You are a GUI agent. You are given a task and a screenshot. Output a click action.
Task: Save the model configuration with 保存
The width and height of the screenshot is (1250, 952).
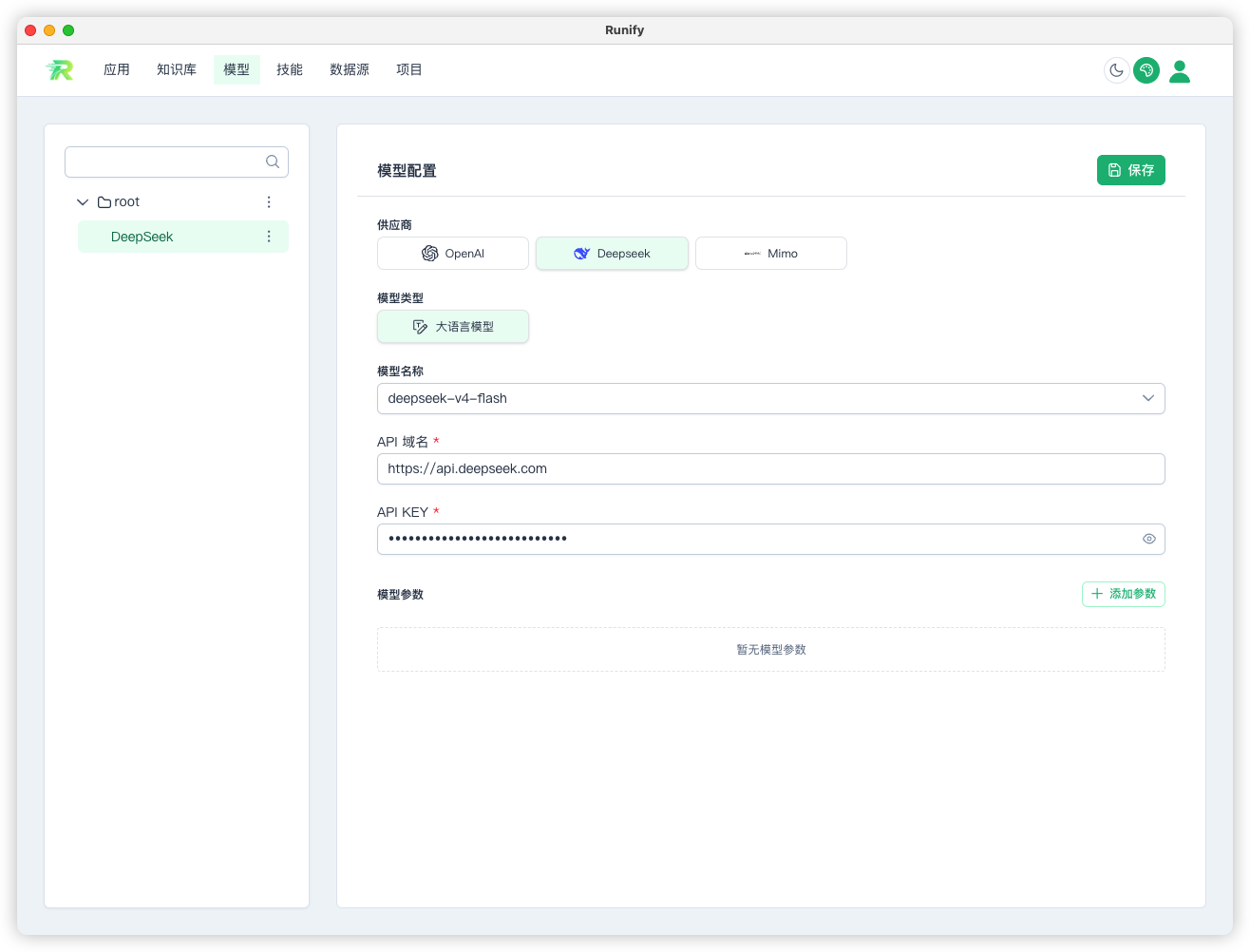pos(1131,170)
